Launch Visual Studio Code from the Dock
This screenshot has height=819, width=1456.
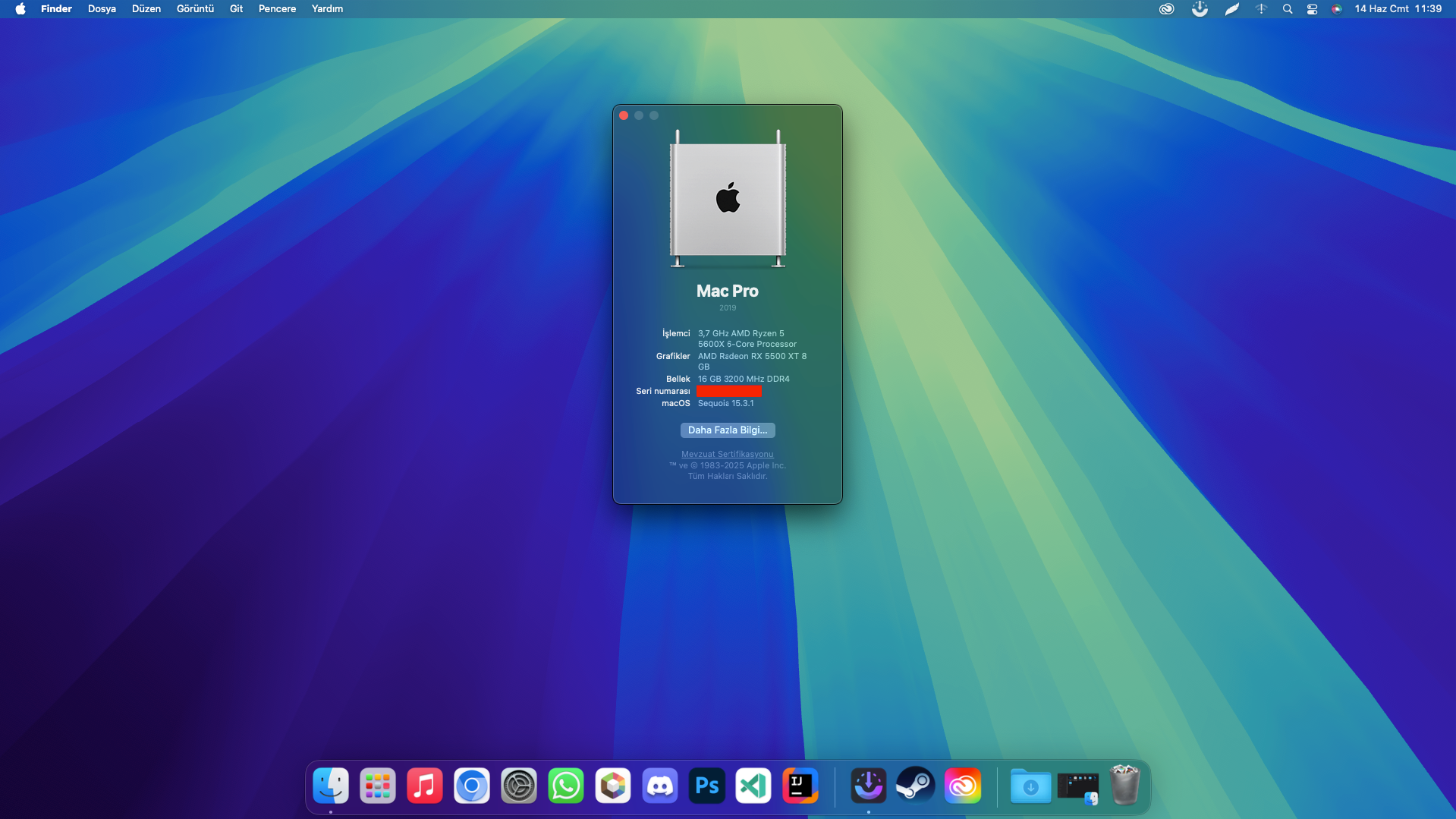(x=753, y=786)
